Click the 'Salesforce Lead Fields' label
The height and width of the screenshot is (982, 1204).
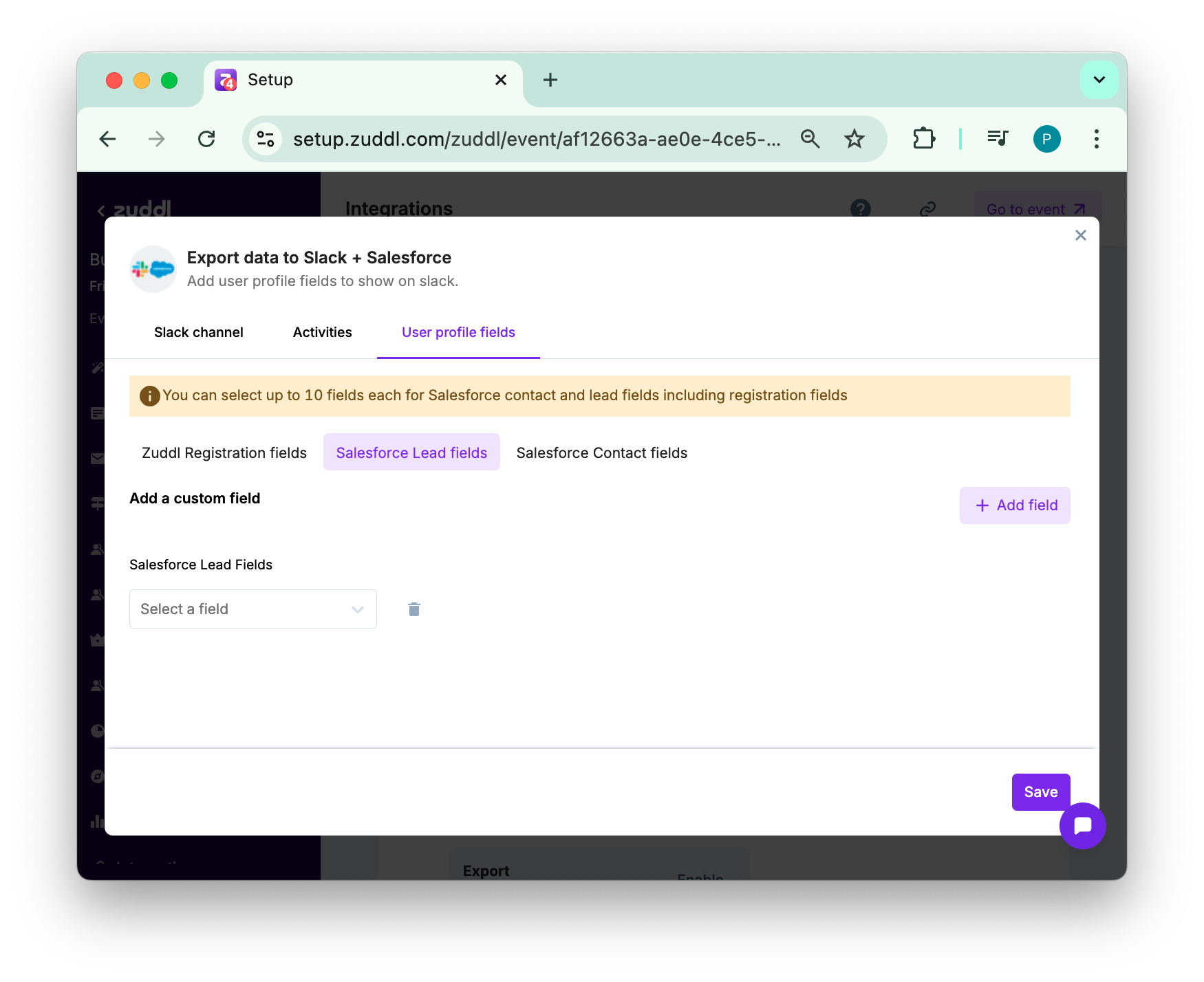point(201,565)
